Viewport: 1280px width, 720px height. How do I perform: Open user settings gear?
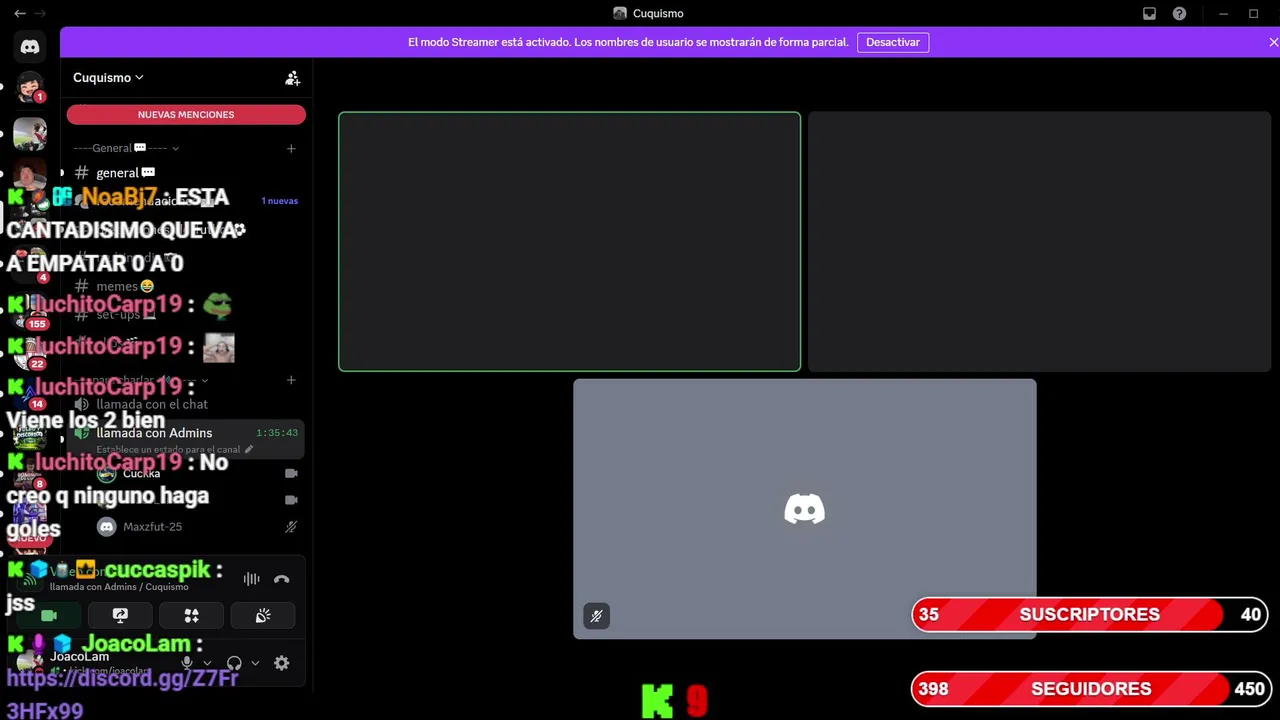click(x=282, y=663)
